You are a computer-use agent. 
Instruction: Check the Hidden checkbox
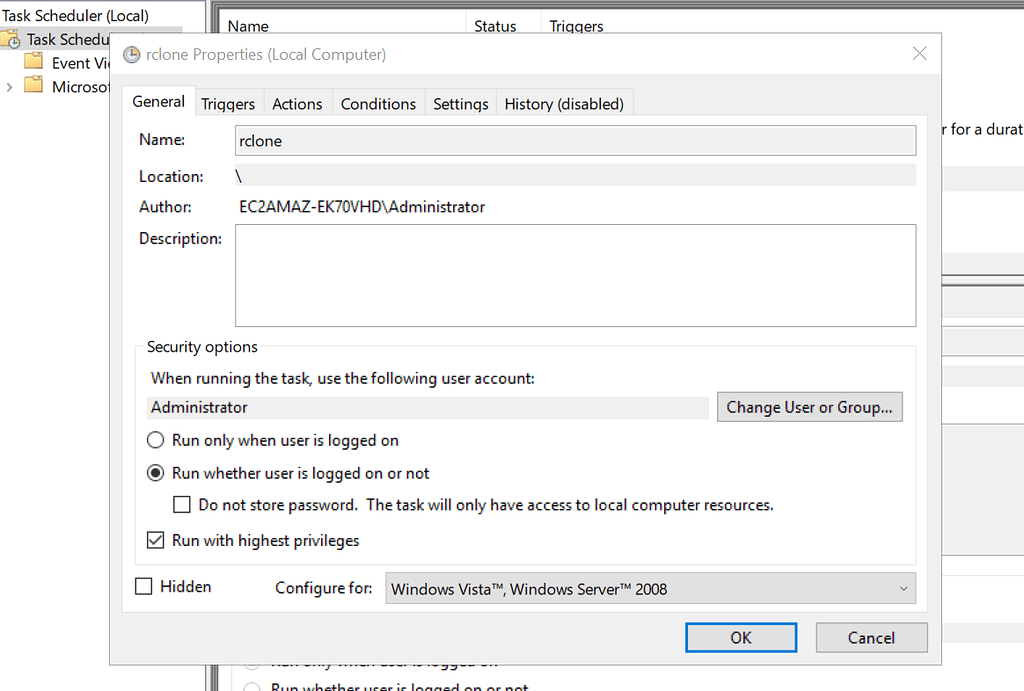coord(143,587)
